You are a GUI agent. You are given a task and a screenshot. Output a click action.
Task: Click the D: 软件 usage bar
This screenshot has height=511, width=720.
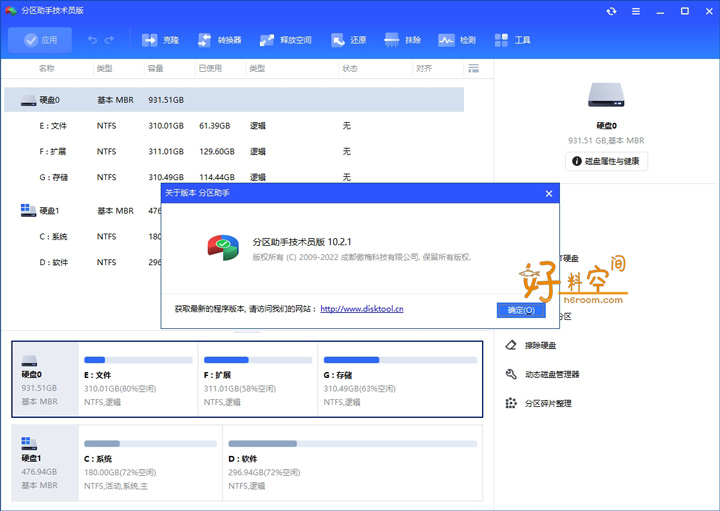coord(353,444)
